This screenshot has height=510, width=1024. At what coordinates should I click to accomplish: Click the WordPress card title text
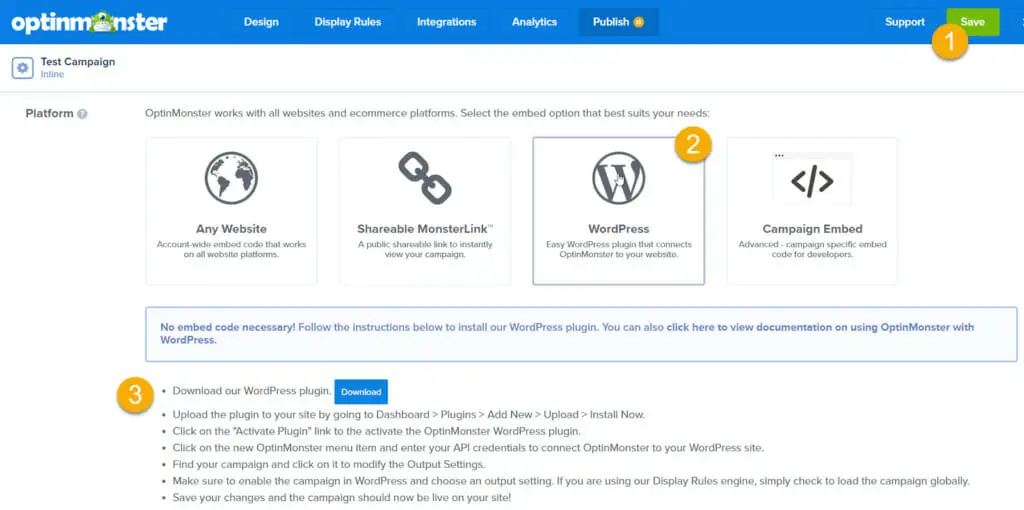[618, 229]
